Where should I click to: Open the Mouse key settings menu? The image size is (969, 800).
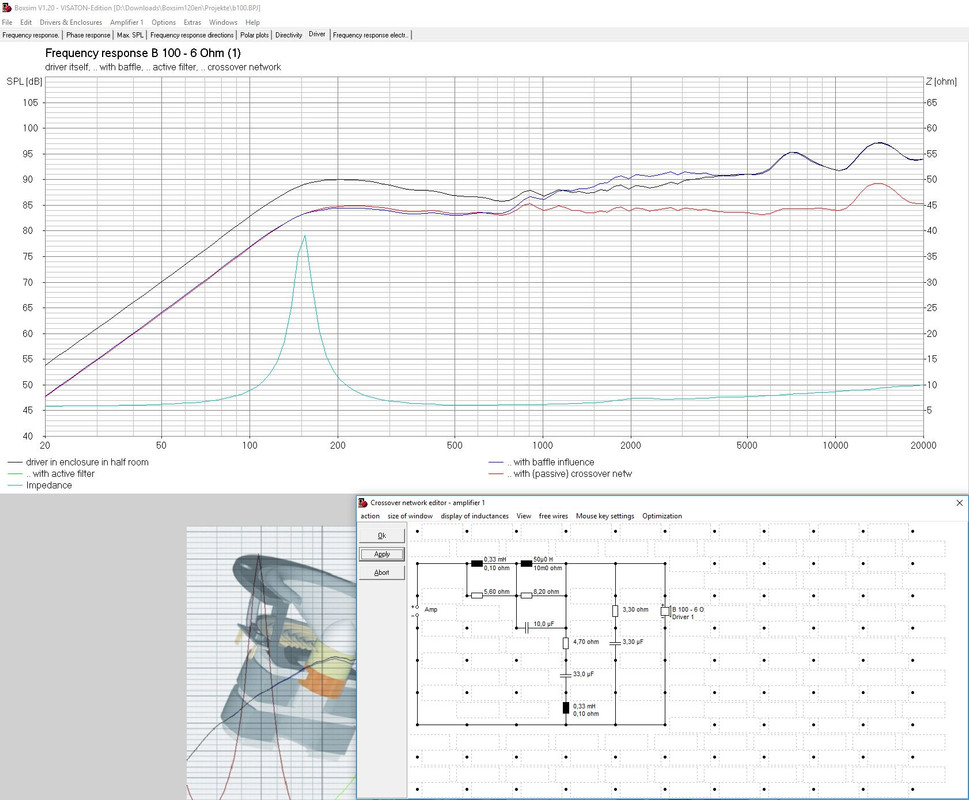[605, 516]
